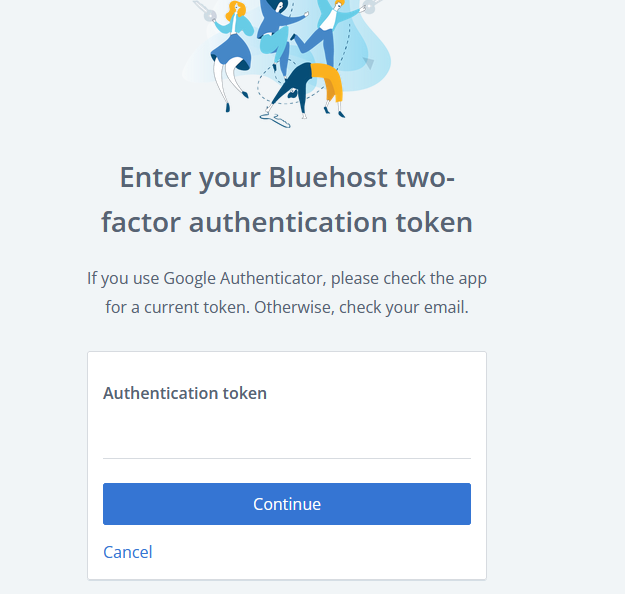Click the key icon at top right of illustration
Viewport: 625px width, 594px height.
coord(370,7)
